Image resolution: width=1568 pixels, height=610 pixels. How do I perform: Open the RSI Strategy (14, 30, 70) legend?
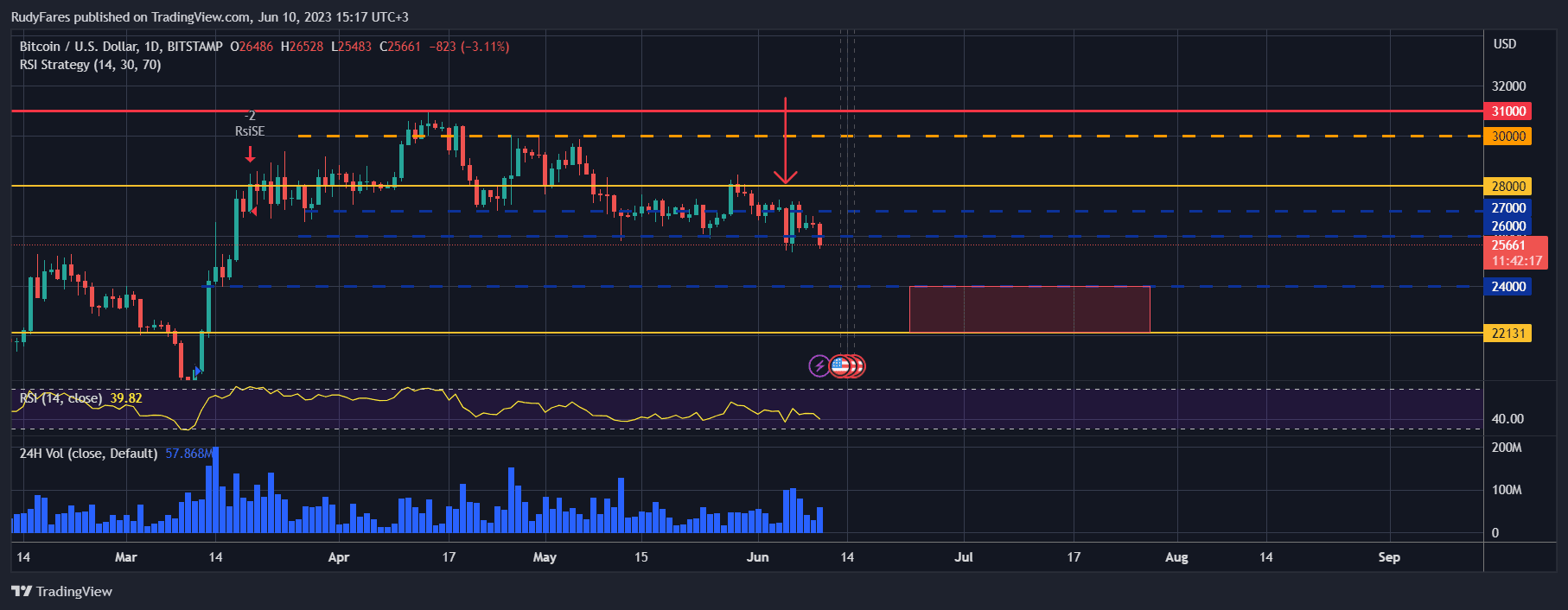tap(90, 65)
